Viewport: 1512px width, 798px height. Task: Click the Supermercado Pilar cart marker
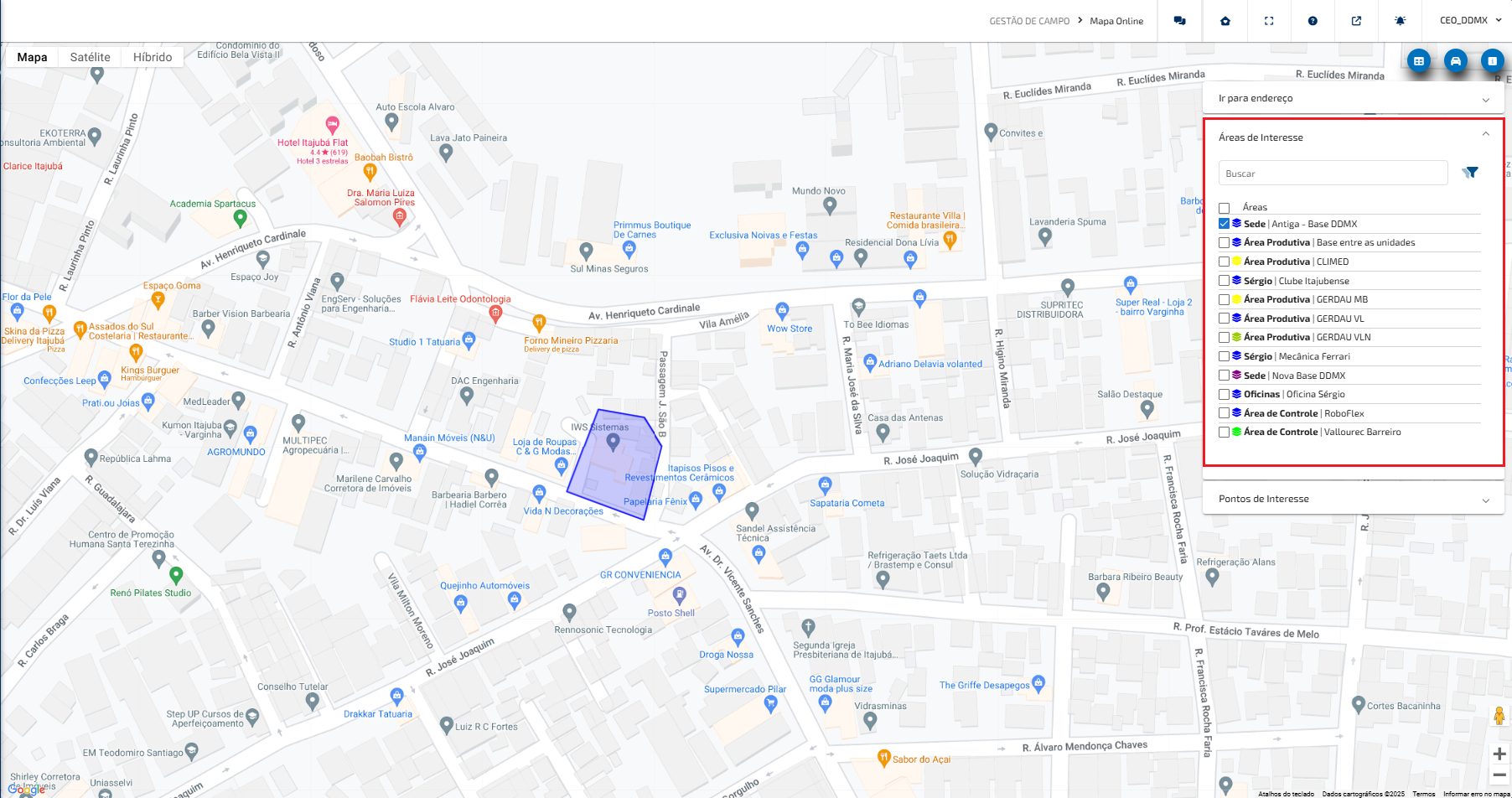(771, 705)
